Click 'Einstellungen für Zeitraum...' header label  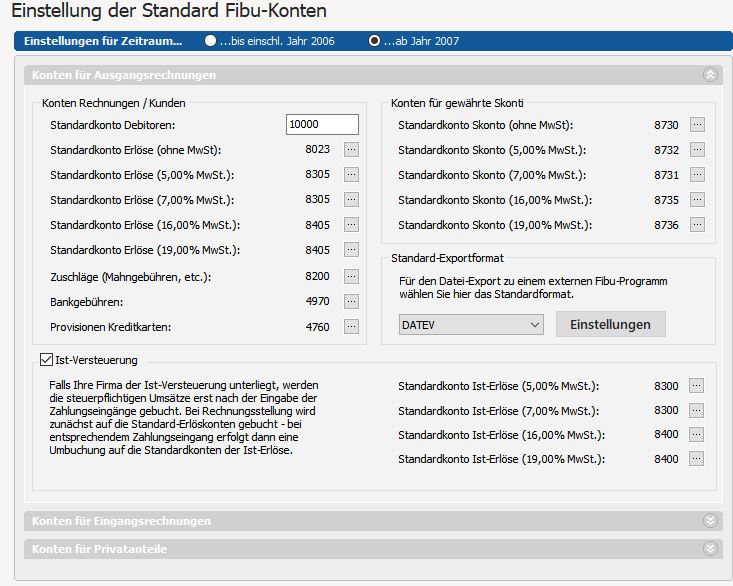103,41
